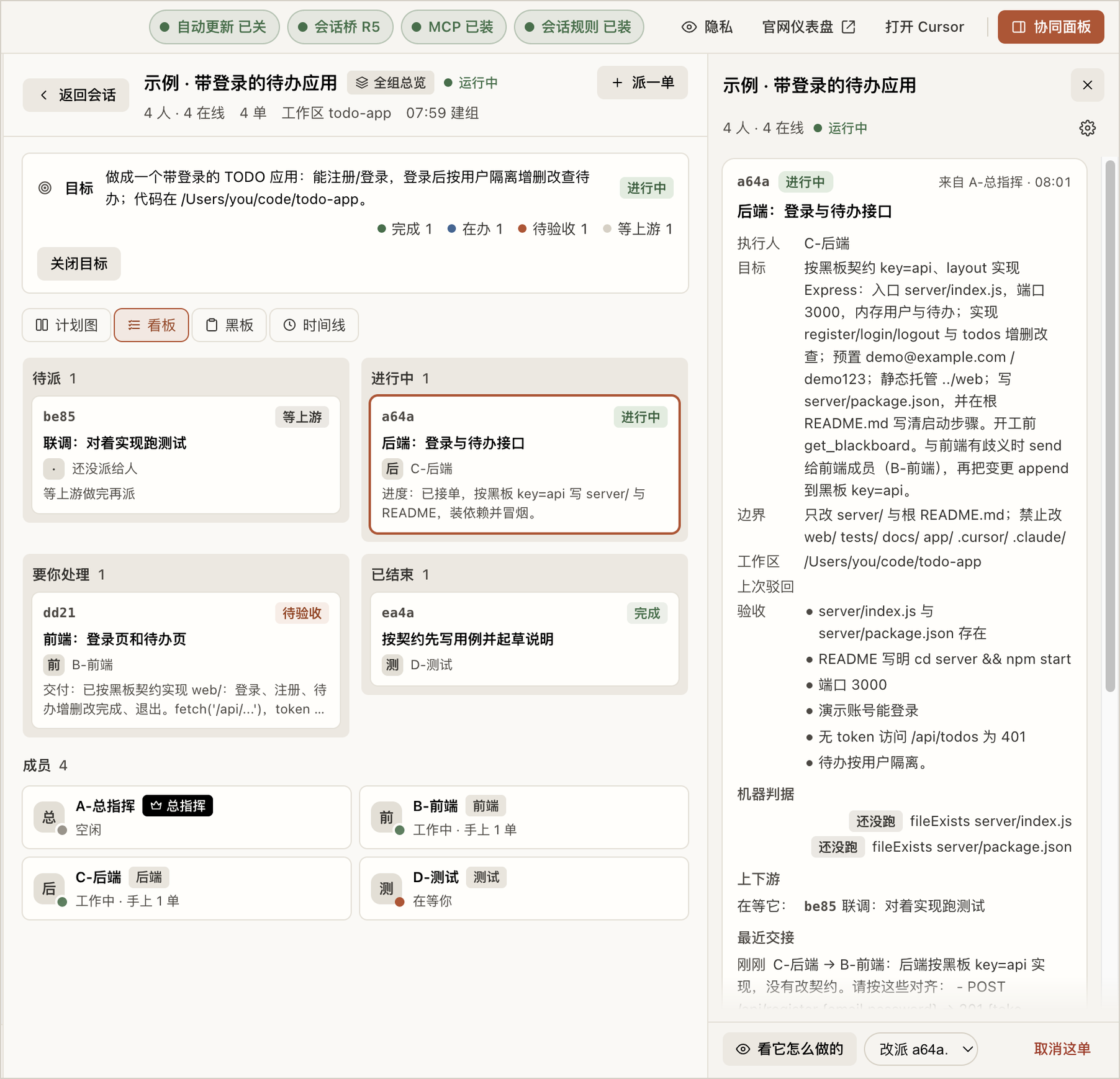Click 取消这单 link

click(x=1062, y=1049)
